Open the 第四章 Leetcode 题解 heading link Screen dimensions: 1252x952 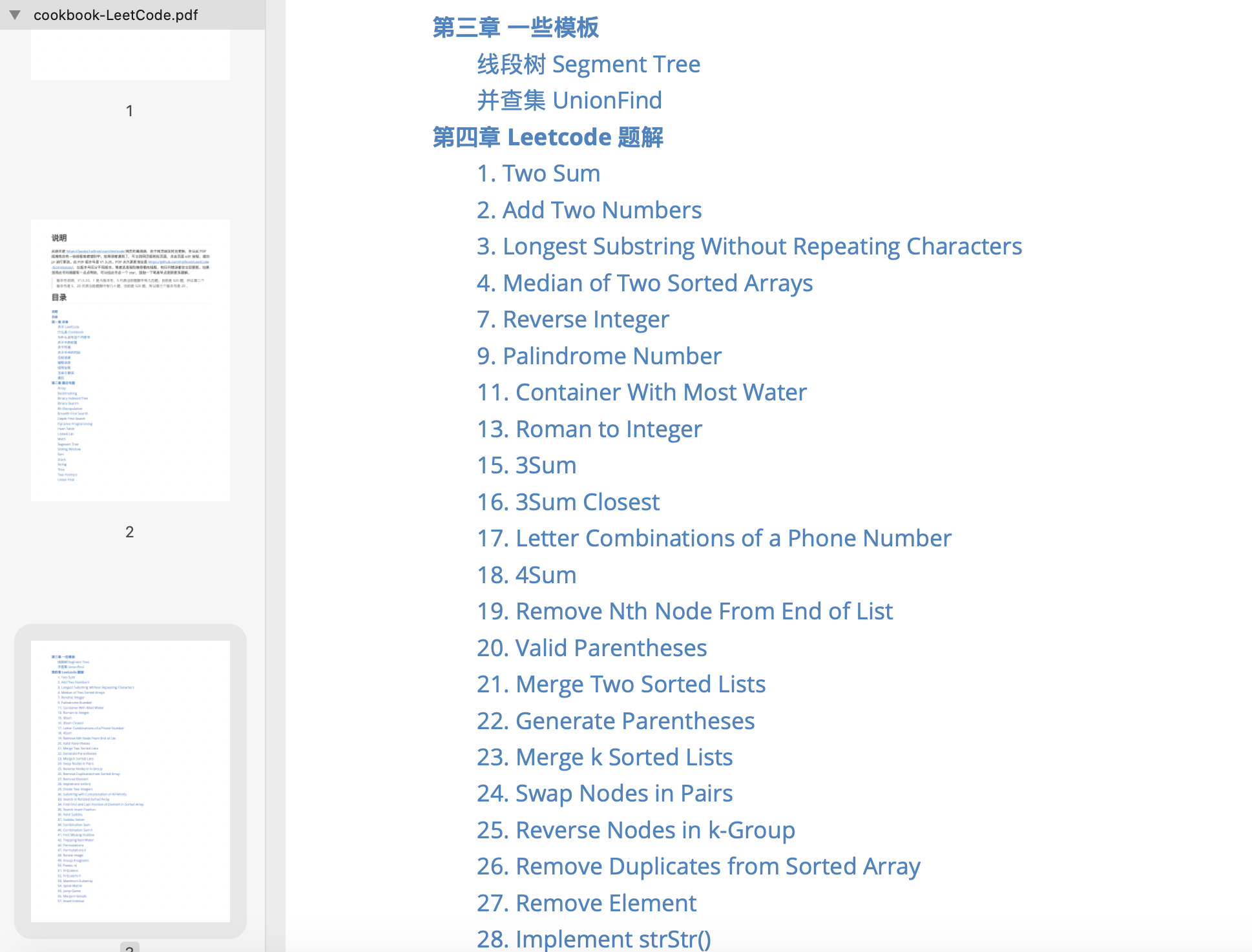point(548,137)
